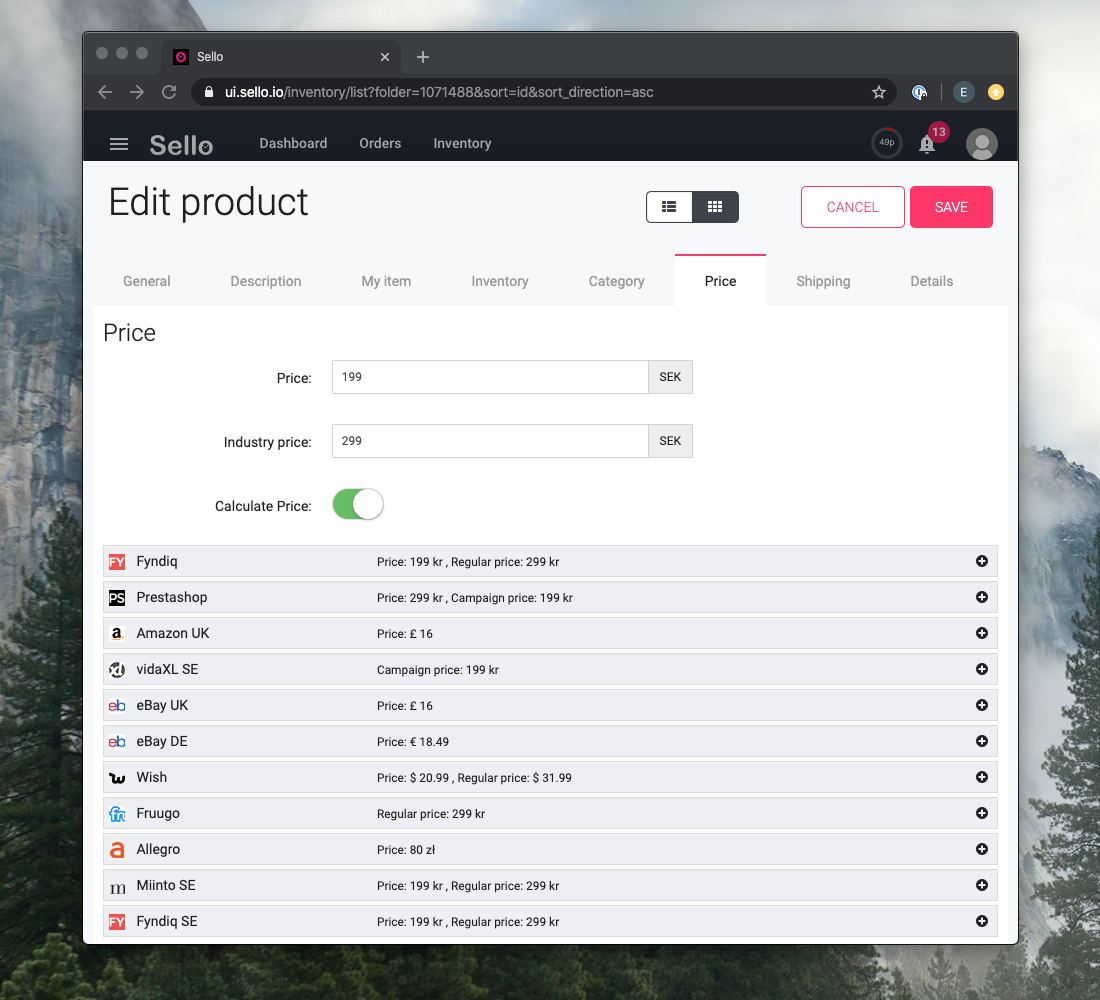1100x1000 pixels.
Task: Close the Sello browser tab
Action: [x=384, y=57]
